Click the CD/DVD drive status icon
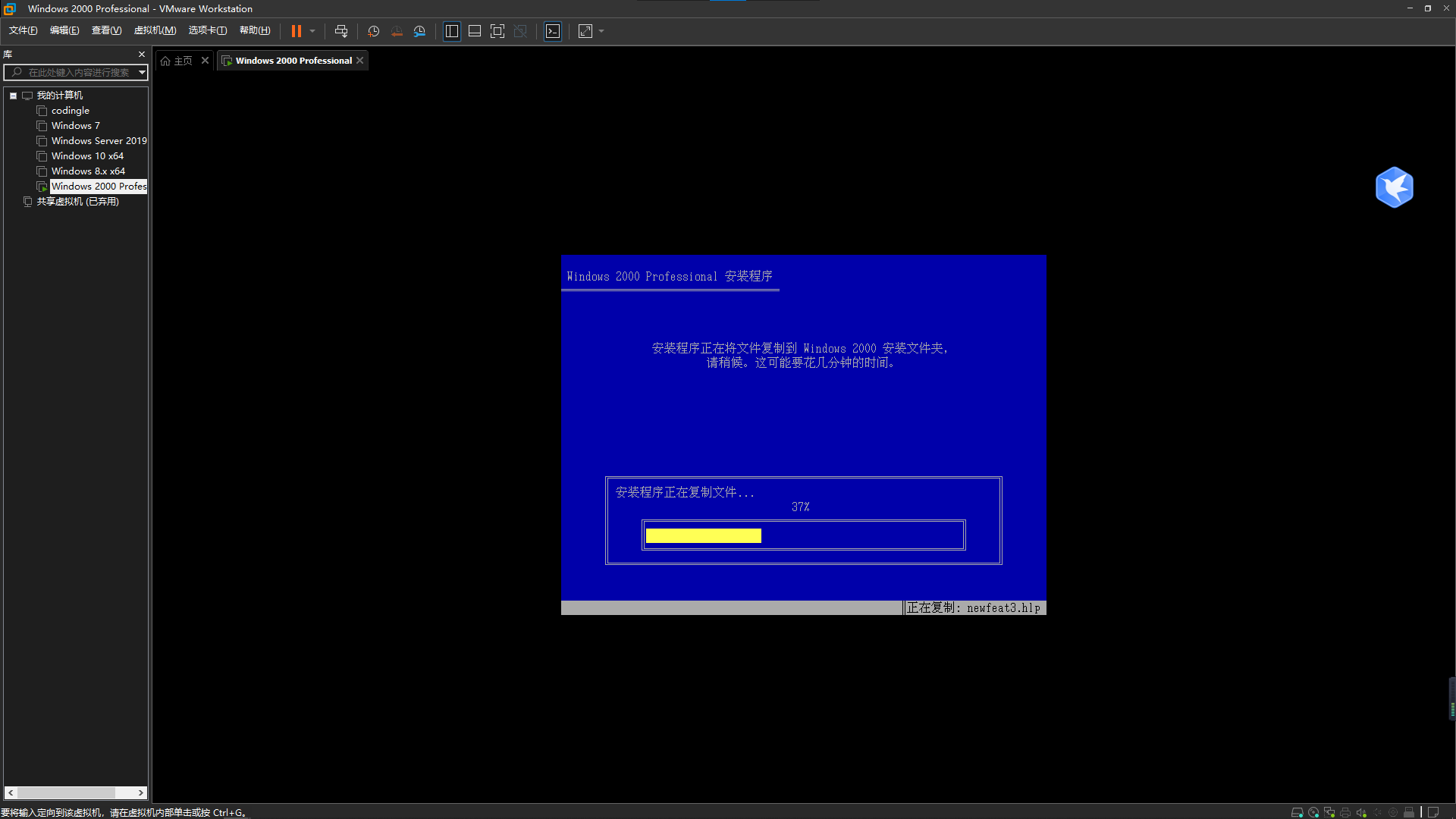Screen dimensions: 1456x819 pyautogui.click(x=1313, y=812)
